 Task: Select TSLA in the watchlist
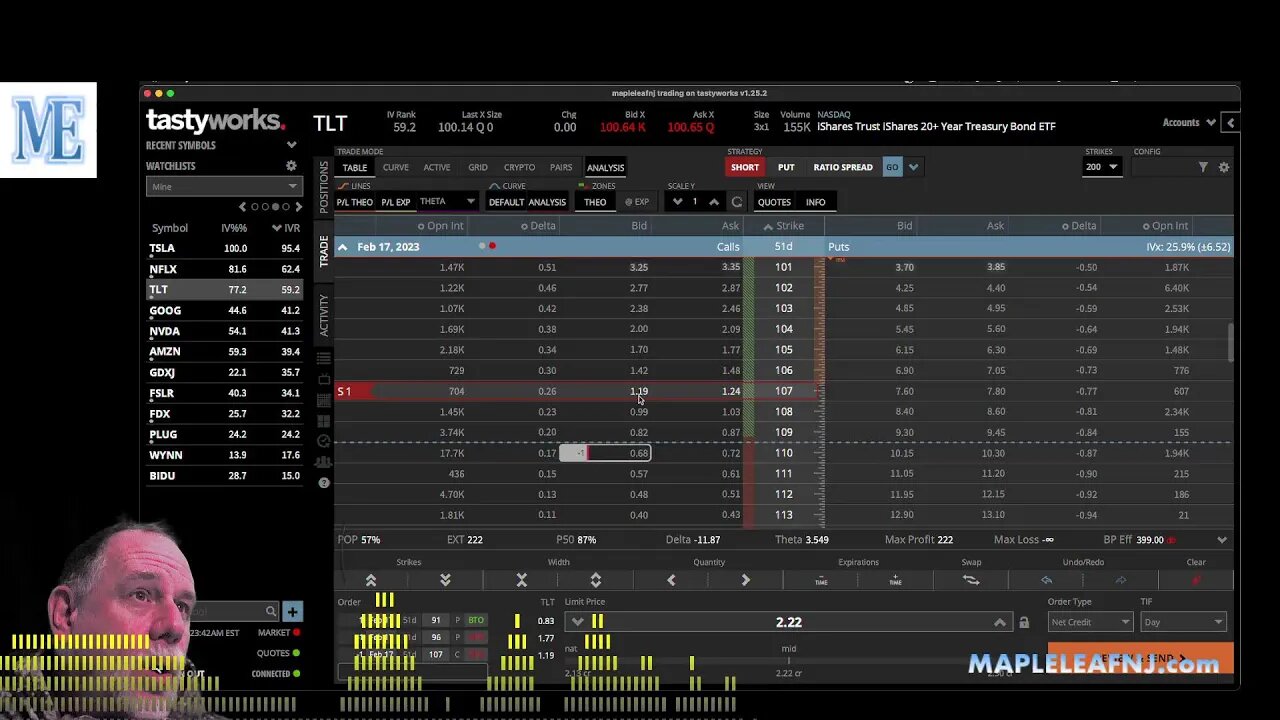click(224, 248)
